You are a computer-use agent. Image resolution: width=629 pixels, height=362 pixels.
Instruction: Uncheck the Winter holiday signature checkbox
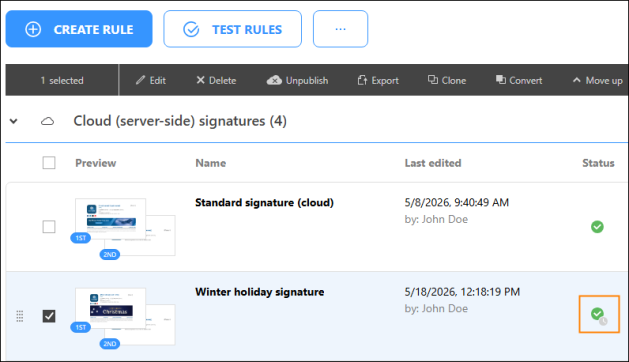49,316
